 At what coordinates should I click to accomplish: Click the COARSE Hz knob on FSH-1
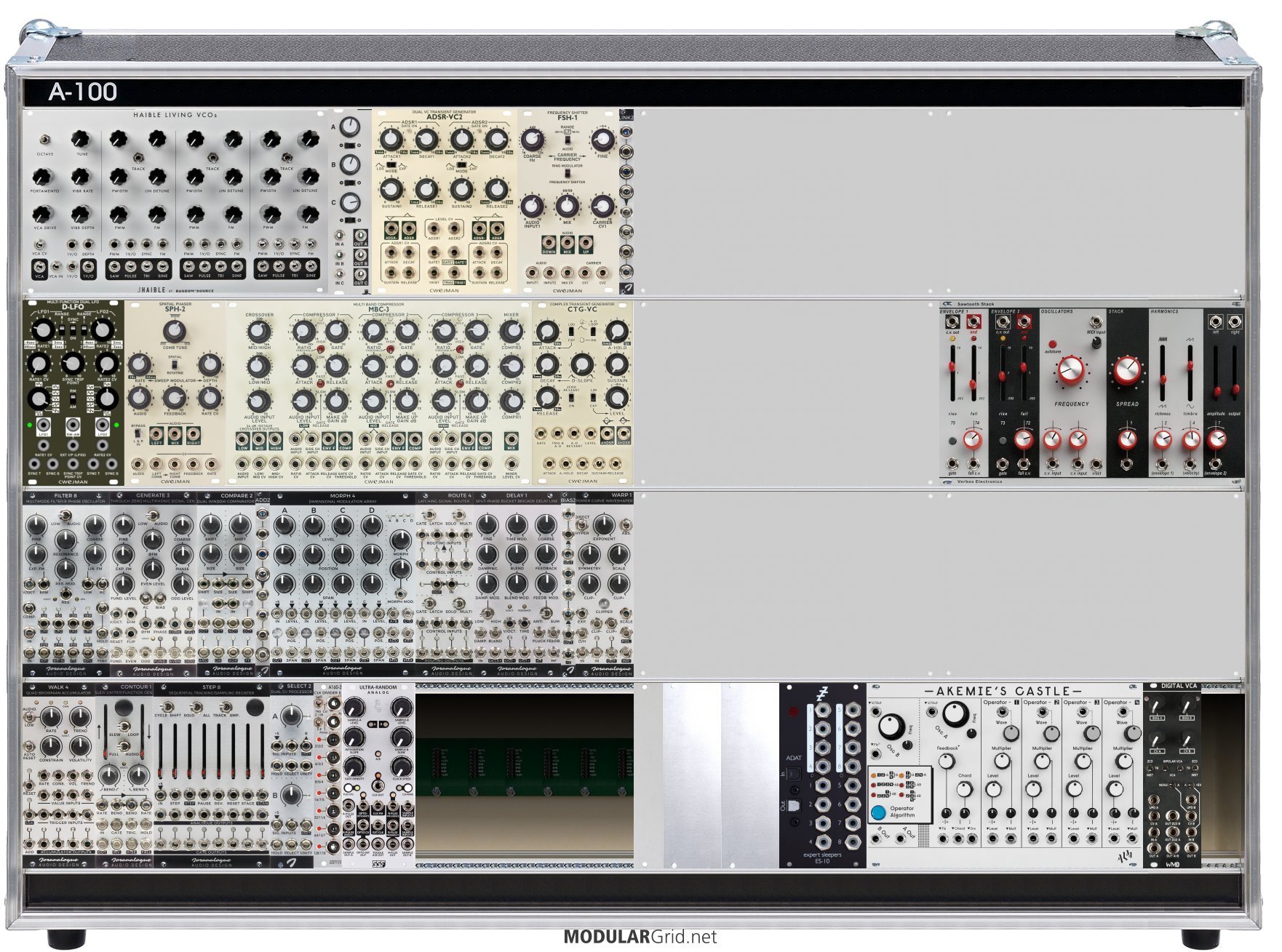coord(534,139)
